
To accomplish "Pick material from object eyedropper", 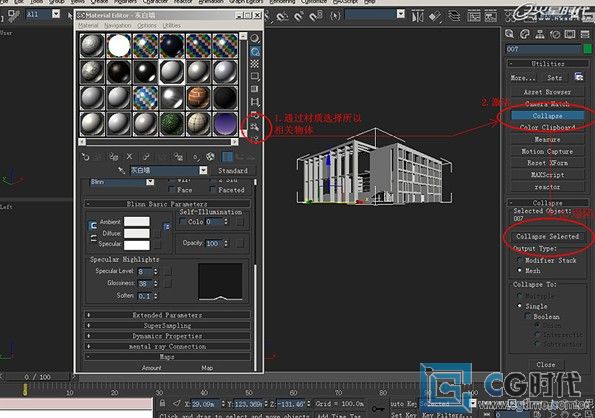I will 121,171.
